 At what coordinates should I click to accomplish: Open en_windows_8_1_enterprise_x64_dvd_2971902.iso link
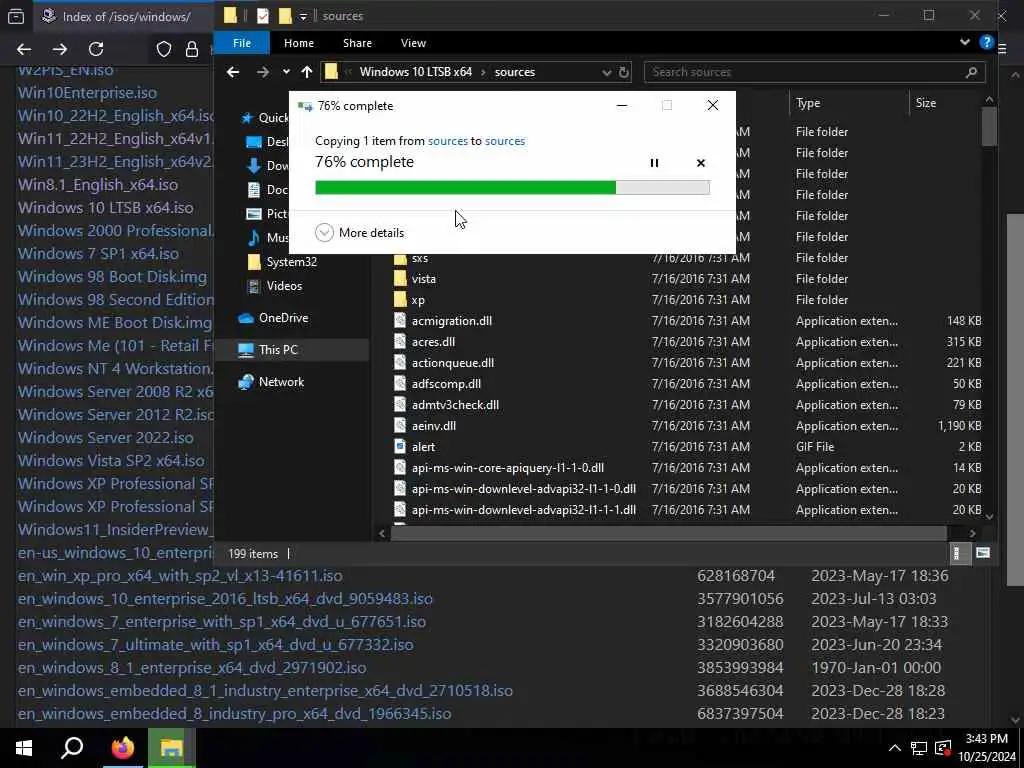(x=192, y=668)
